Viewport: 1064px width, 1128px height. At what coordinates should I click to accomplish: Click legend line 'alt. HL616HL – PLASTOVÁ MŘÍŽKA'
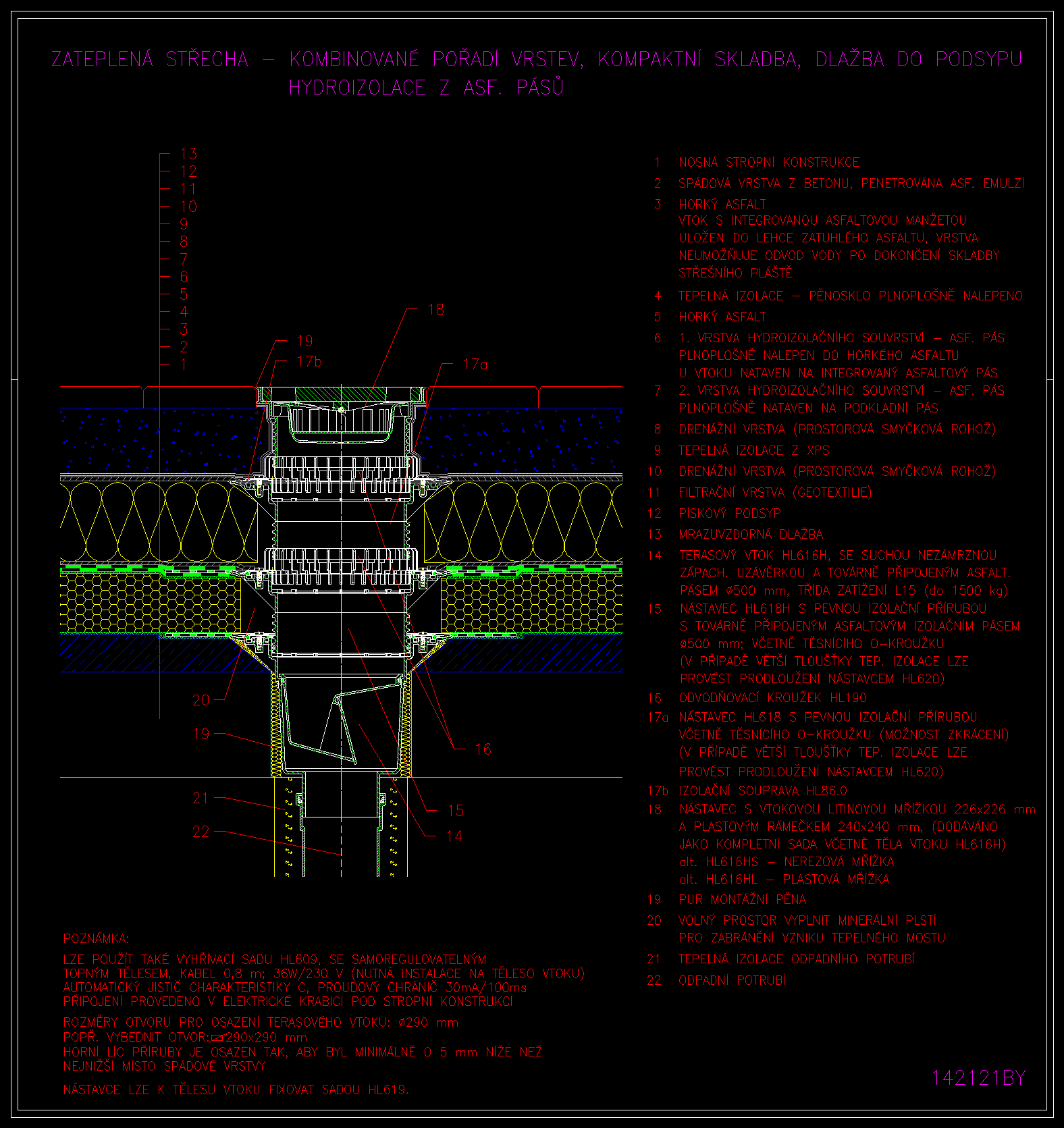coord(784,879)
